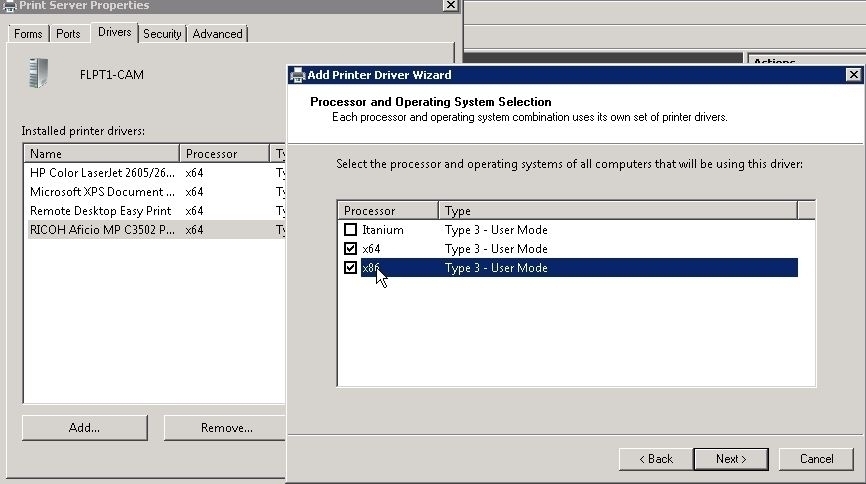Image resolution: width=866 pixels, height=484 pixels.
Task: Select the HP Color LaserJet driver row
Action: [102, 173]
